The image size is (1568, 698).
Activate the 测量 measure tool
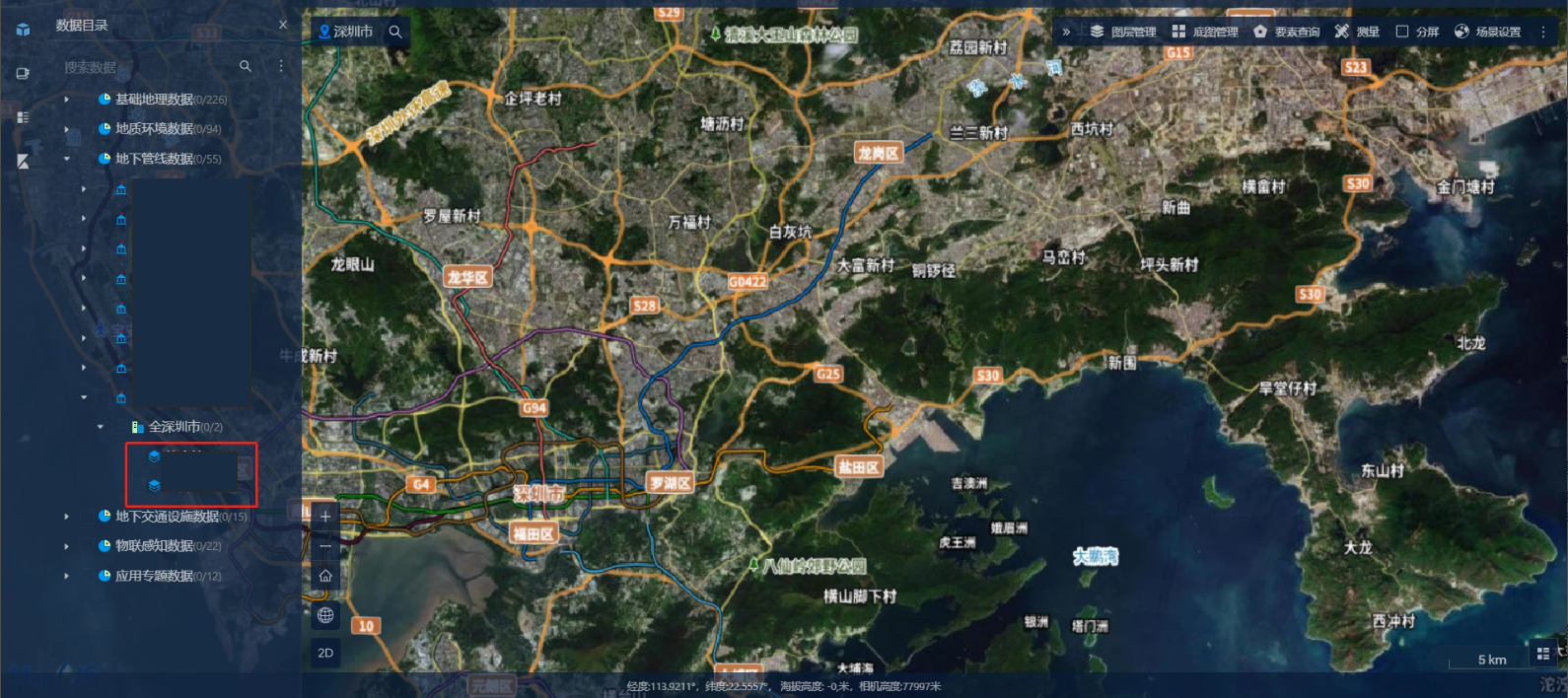pos(1357,32)
